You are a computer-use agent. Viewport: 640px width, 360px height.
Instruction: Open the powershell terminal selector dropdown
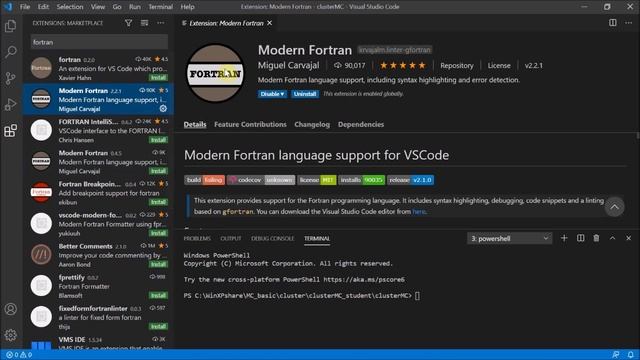[509, 238]
